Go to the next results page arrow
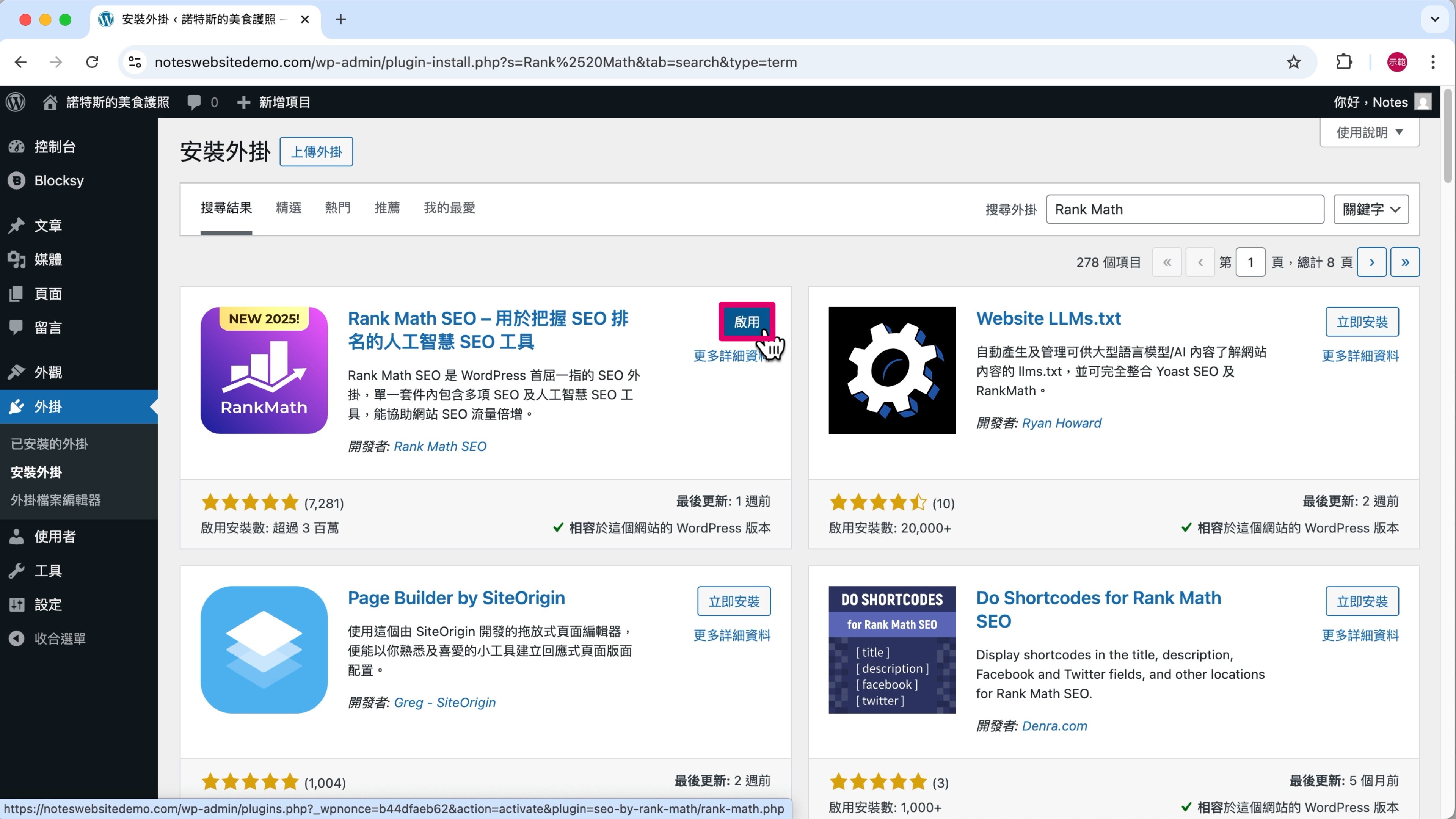This screenshot has height=819, width=1456. (x=1371, y=262)
